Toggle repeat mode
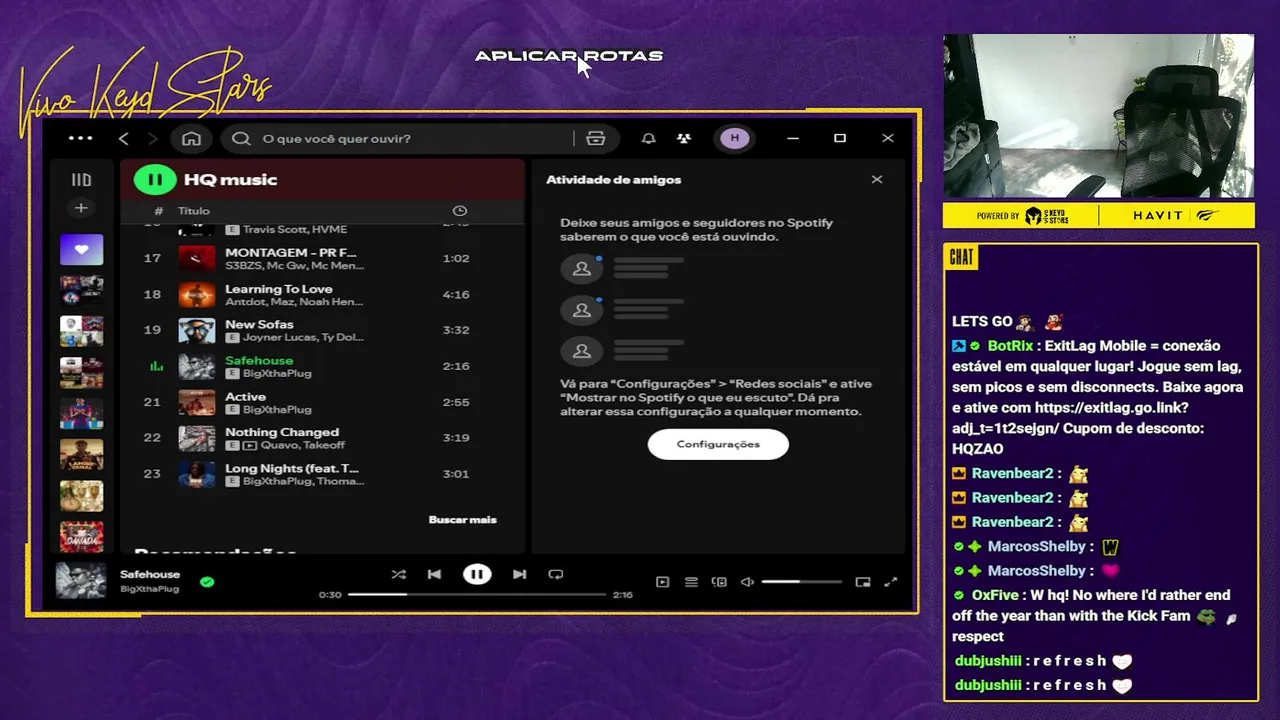 pyautogui.click(x=556, y=575)
